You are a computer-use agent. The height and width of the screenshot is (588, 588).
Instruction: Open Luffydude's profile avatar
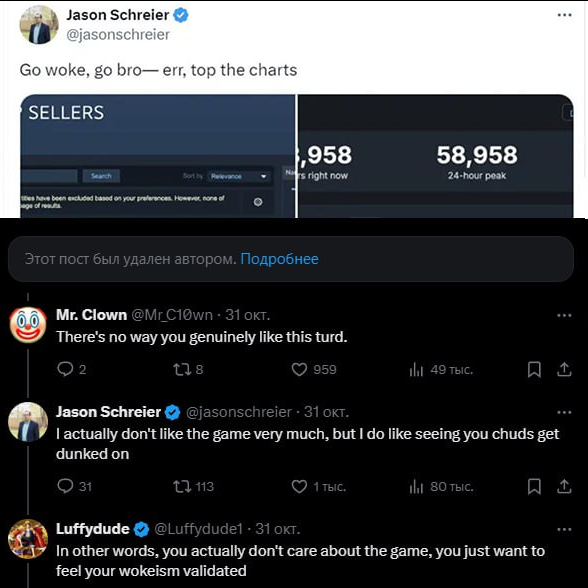pos(28,539)
